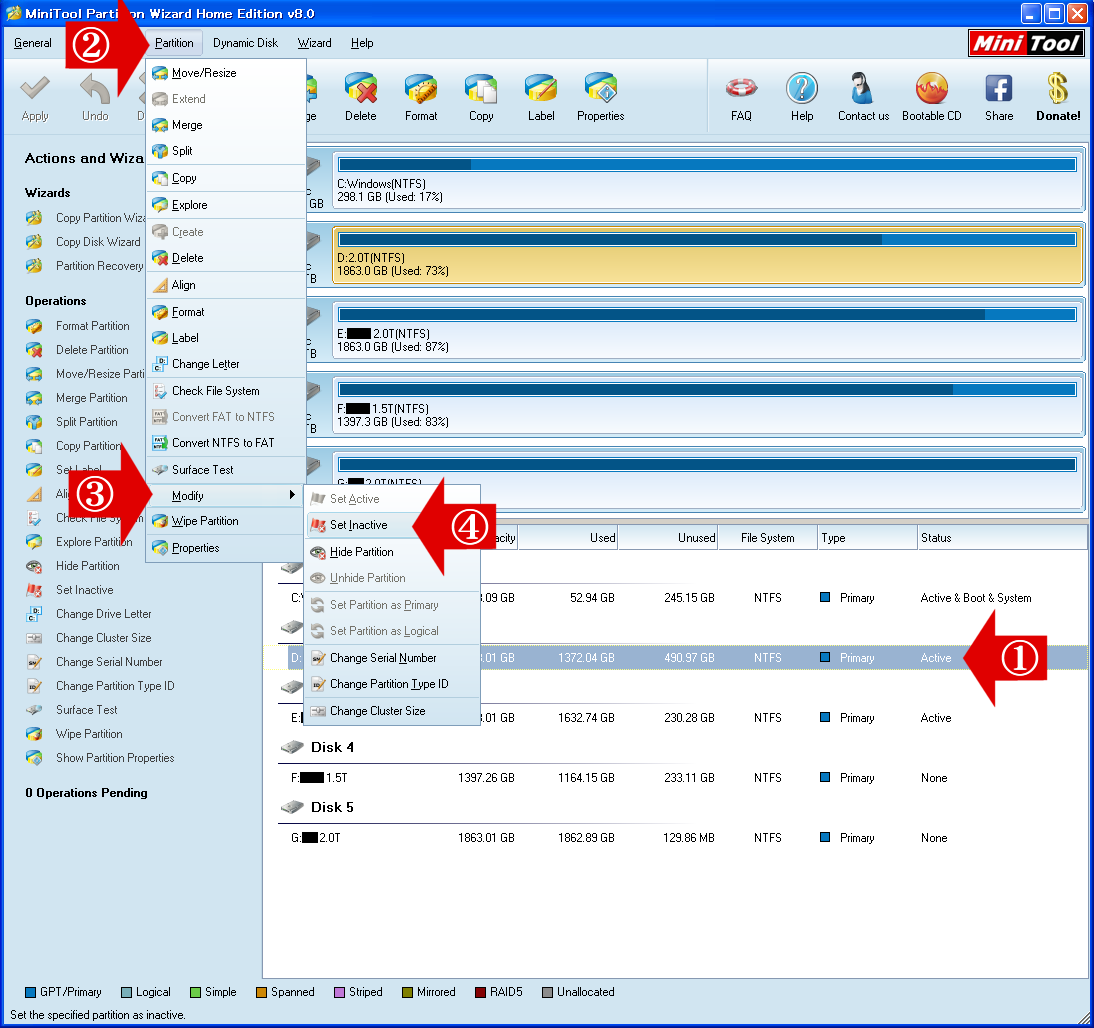
Task: Click Split Partition sidebar link
Action: (x=87, y=422)
